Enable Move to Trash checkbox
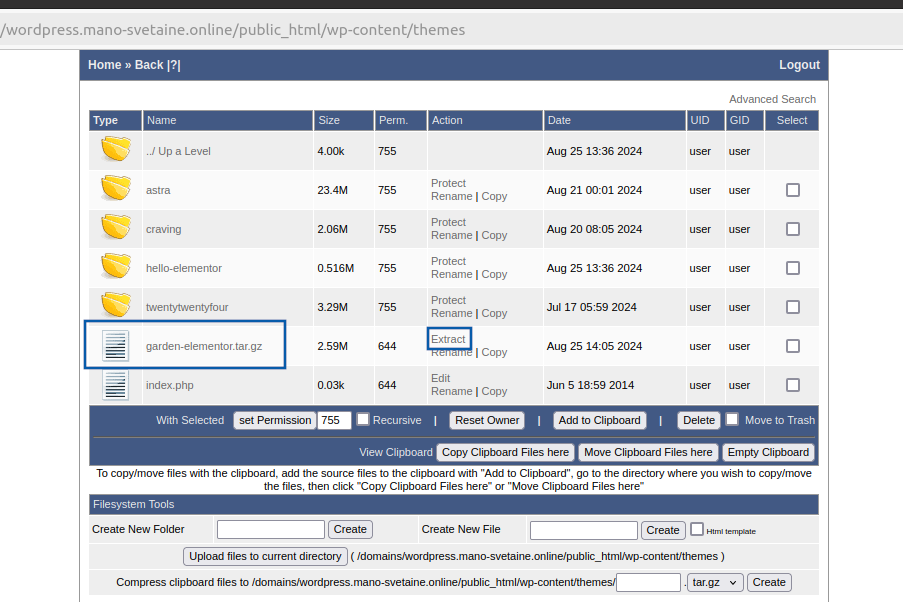This screenshot has width=903, height=602. [x=732, y=419]
